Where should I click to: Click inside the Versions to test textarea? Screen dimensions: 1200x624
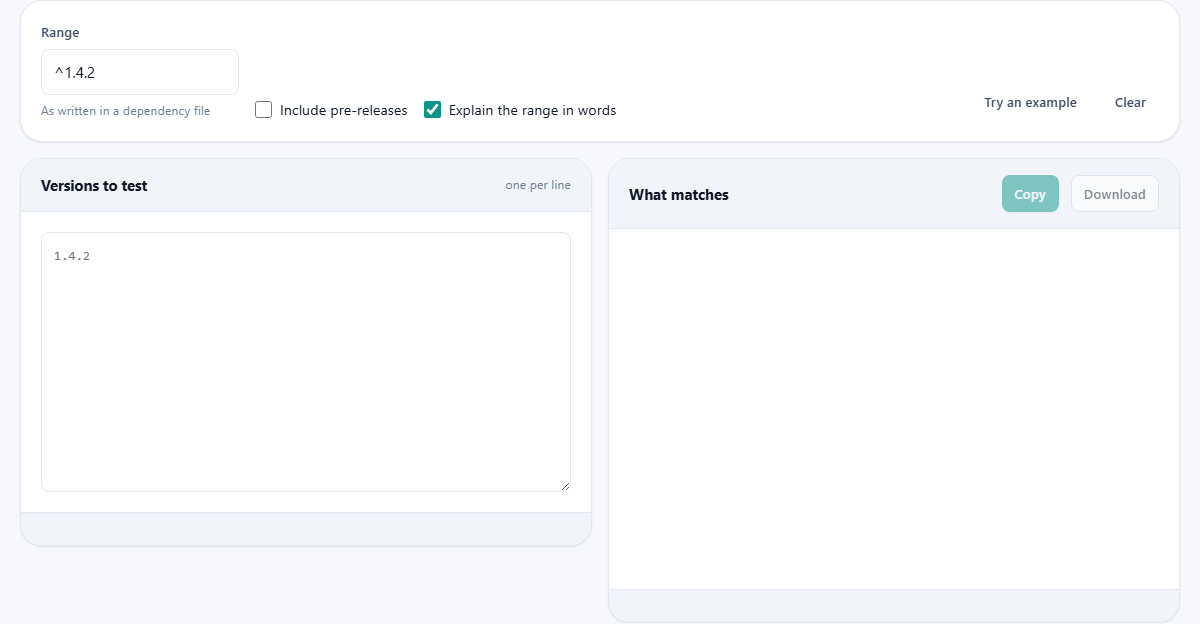pyautogui.click(x=306, y=362)
